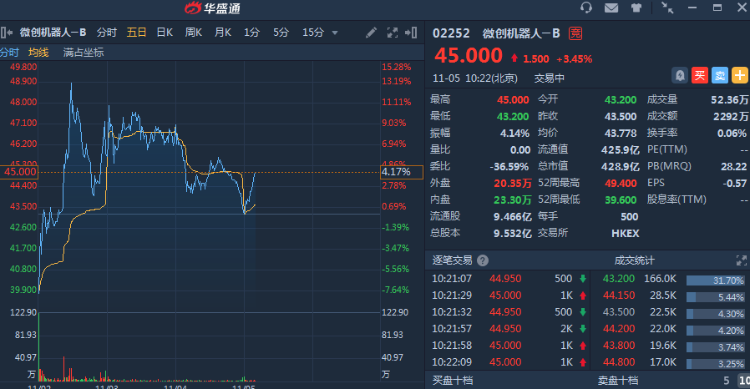750x389 pixels.
Task: Open the dropdown arrow next to 15分
Action: [x=335, y=33]
